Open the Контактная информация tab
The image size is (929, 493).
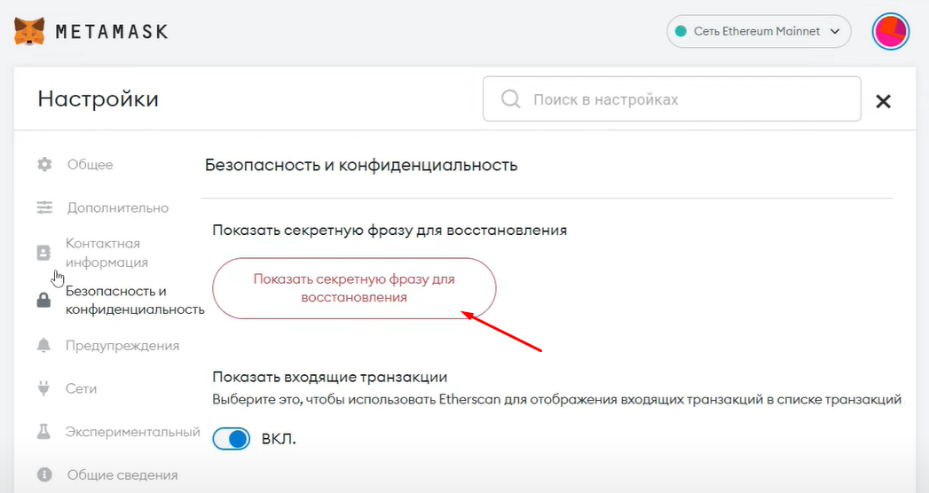pyautogui.click(x=106, y=253)
